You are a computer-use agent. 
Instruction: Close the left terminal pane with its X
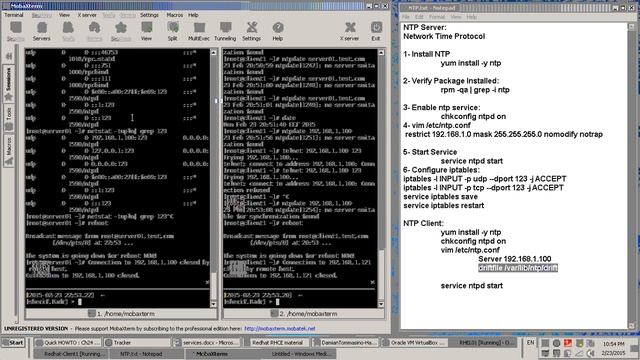click(x=207, y=282)
